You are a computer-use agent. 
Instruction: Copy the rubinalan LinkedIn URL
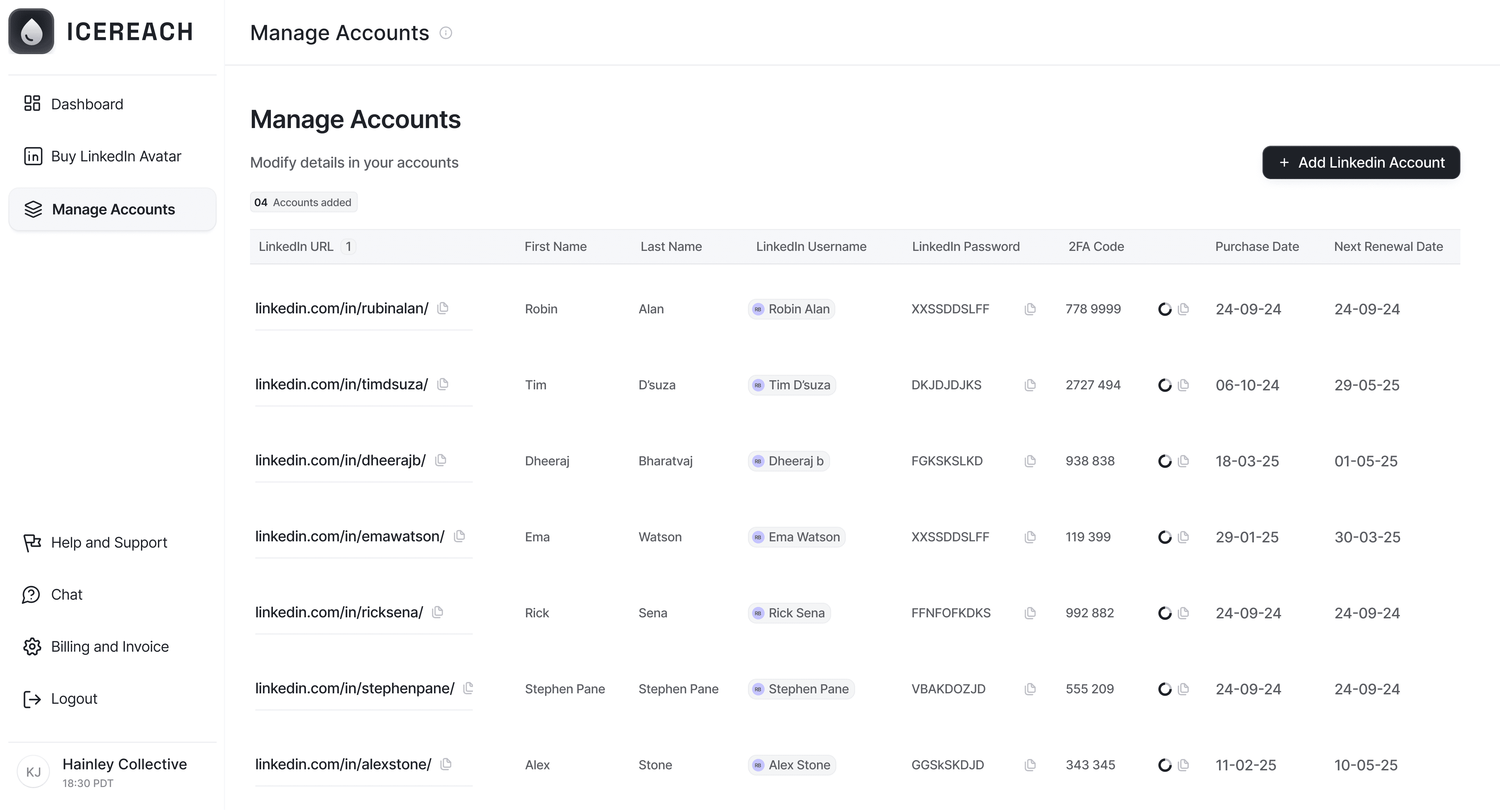(443, 308)
